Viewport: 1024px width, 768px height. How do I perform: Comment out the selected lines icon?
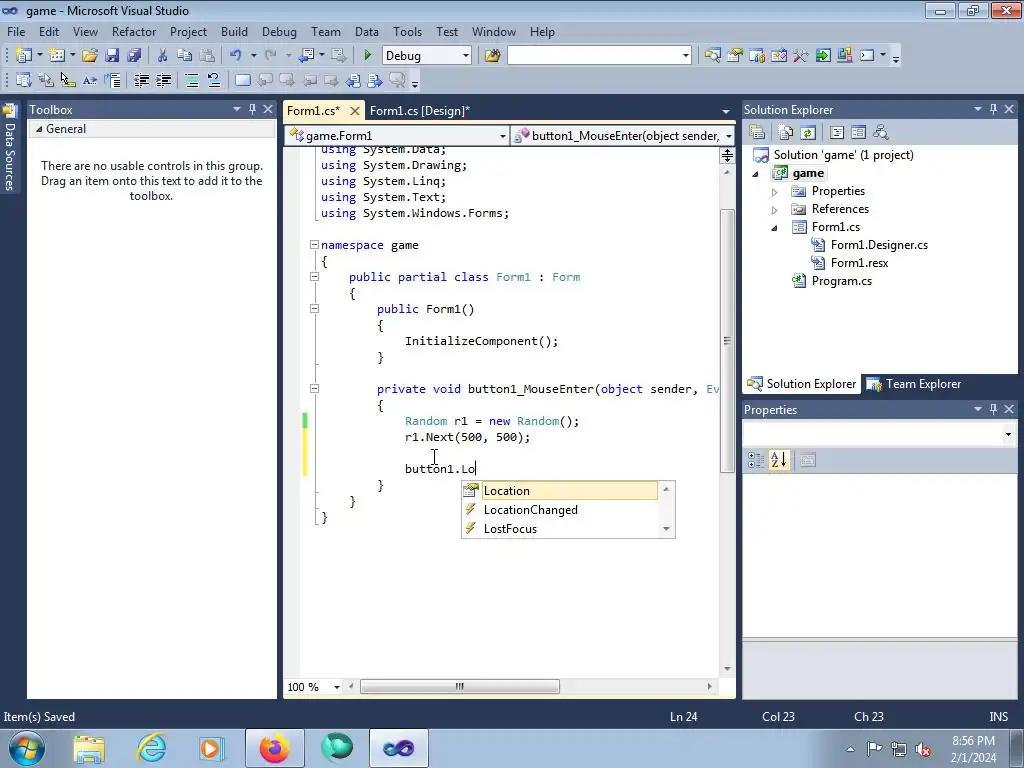coord(192,80)
